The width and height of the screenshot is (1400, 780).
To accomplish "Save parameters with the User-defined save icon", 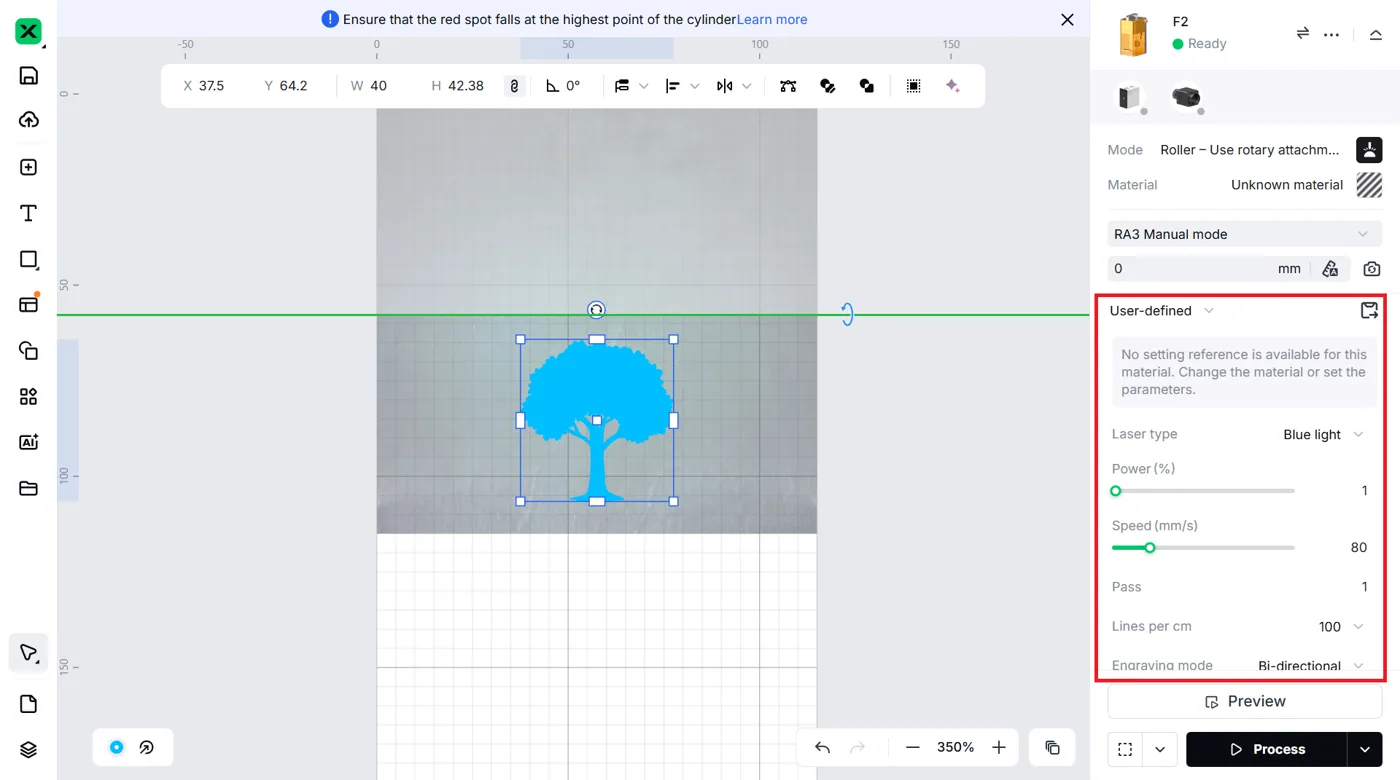I will [x=1369, y=311].
